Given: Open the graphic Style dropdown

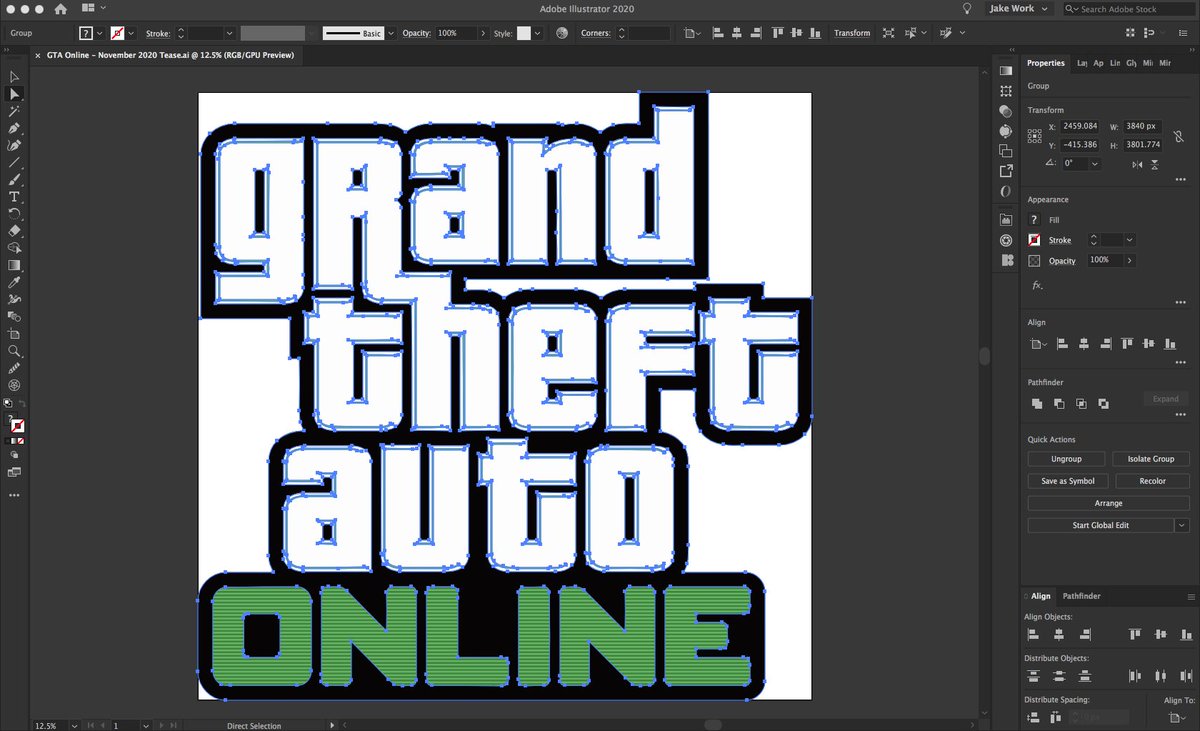Looking at the screenshot, I should coord(538,33).
